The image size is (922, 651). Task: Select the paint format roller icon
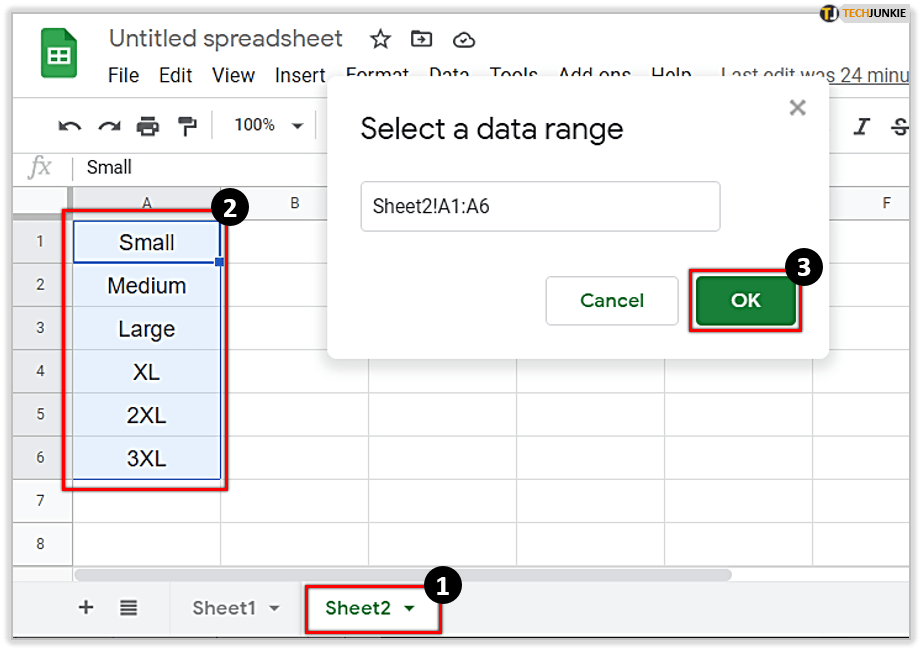coord(187,126)
